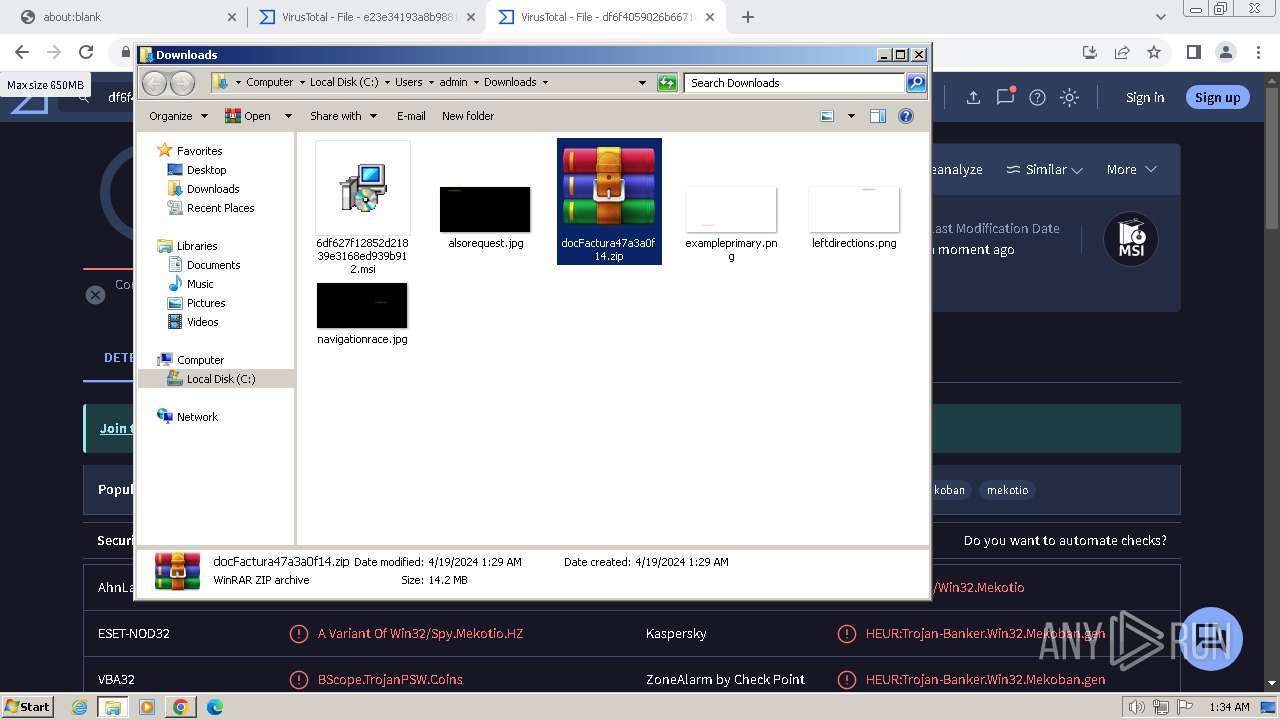
Task: Open Explorer help question mark icon
Action: pos(906,116)
